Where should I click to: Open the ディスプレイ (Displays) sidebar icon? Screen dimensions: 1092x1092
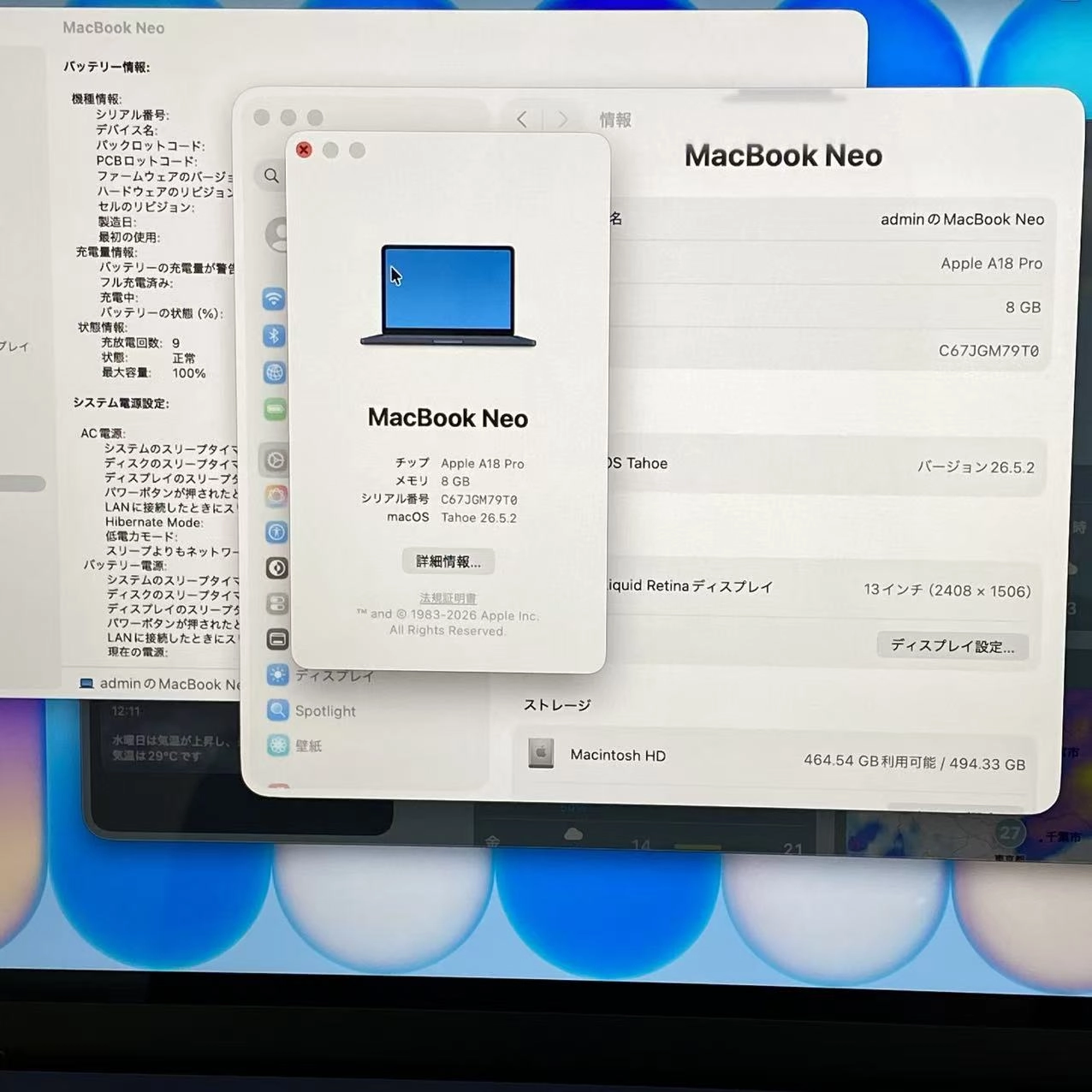(x=277, y=675)
